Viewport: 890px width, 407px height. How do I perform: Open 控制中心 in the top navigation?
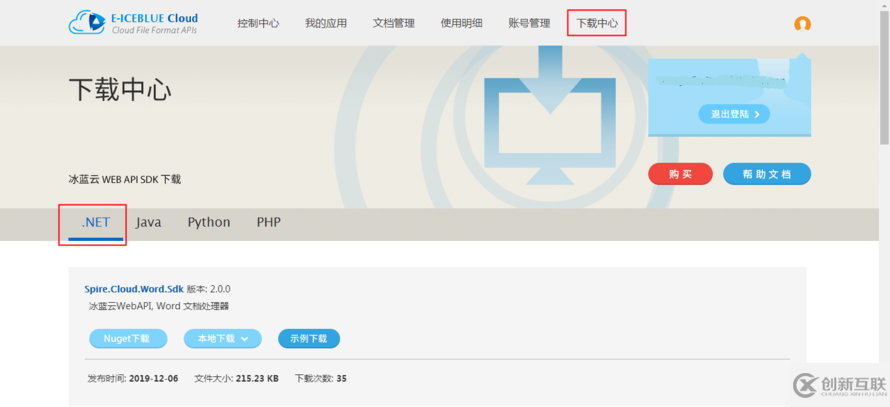[258, 23]
